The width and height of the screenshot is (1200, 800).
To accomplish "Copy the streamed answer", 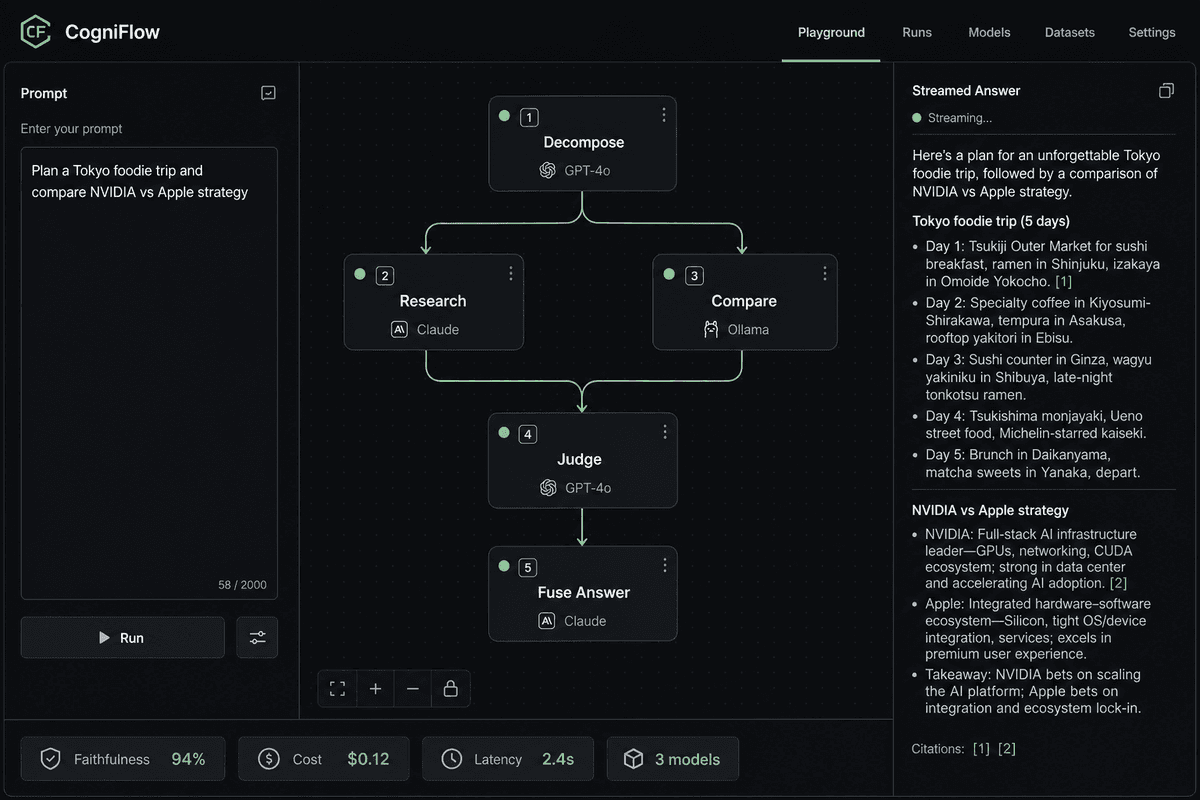I will (1166, 91).
